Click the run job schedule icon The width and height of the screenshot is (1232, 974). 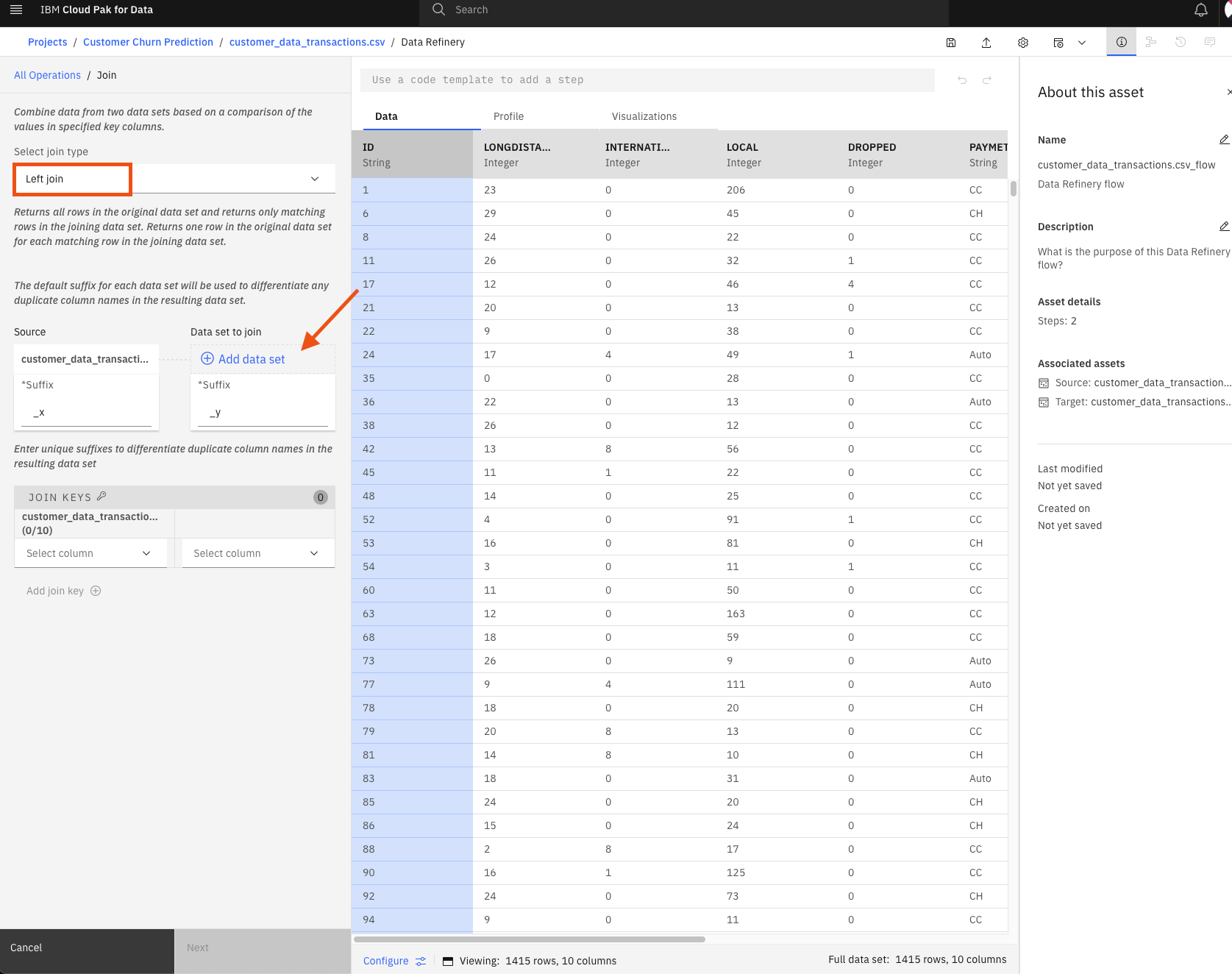click(1058, 43)
